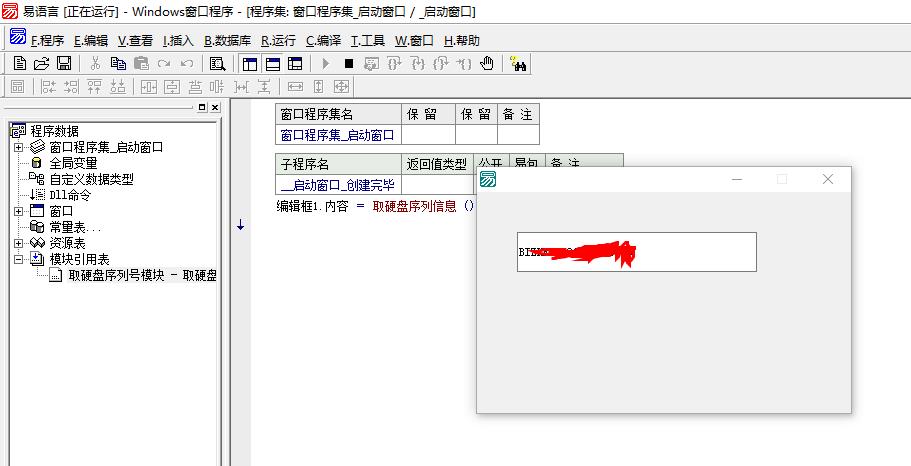Click the Cut scissors icon
Screen dimensions: 911x466
coord(96,63)
